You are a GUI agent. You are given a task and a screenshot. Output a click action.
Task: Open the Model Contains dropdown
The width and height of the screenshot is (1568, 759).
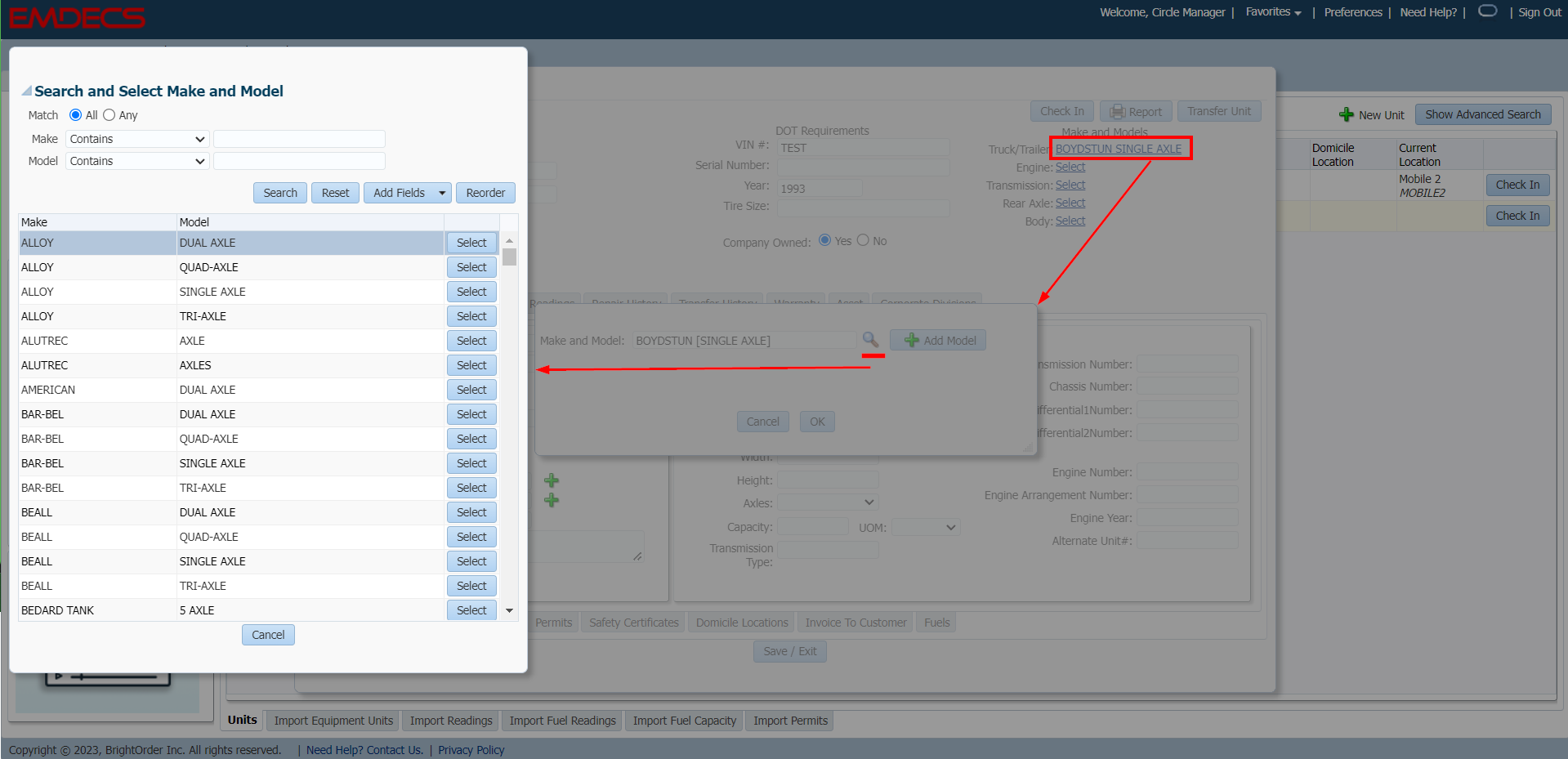pos(137,161)
